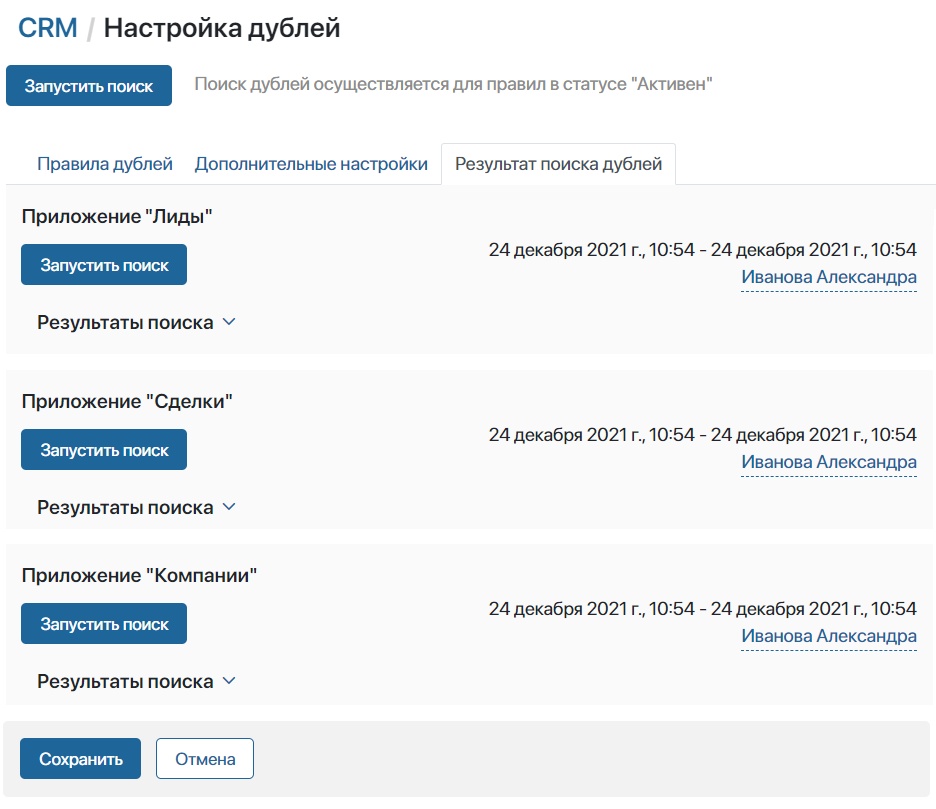936x809 pixels.
Task: Click the Приложение "Компании" heading
Action: click(139, 575)
